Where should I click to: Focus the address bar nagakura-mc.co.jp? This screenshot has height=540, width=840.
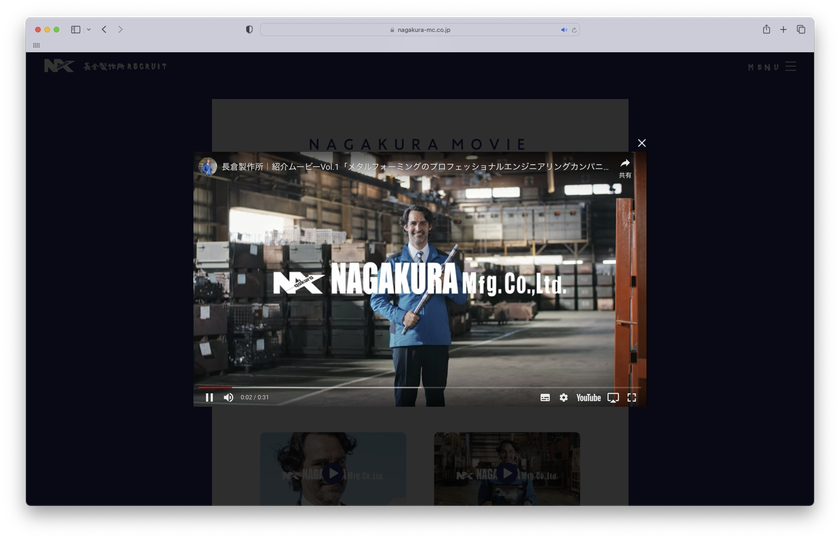419,30
